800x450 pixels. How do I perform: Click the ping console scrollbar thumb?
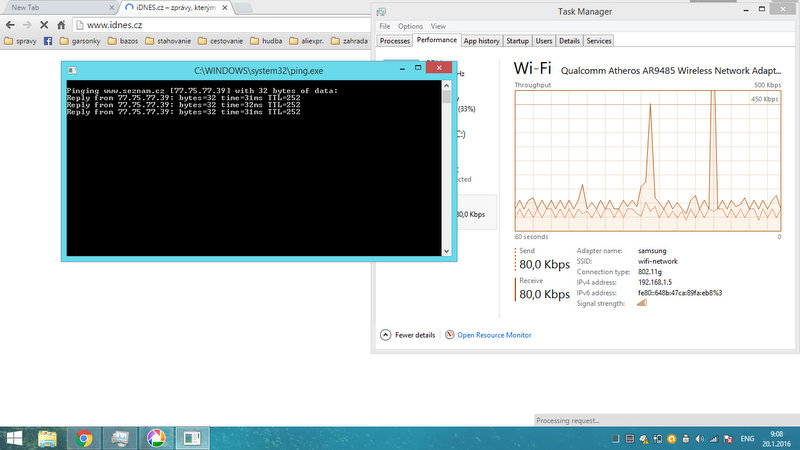coord(446,97)
